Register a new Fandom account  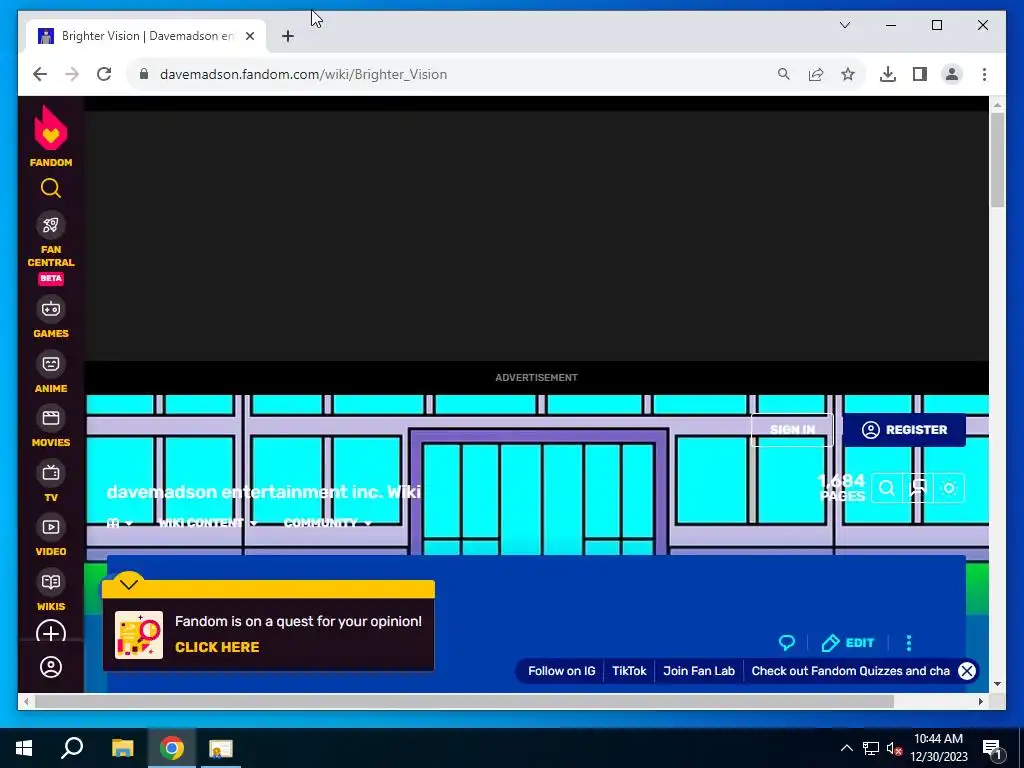(904, 430)
